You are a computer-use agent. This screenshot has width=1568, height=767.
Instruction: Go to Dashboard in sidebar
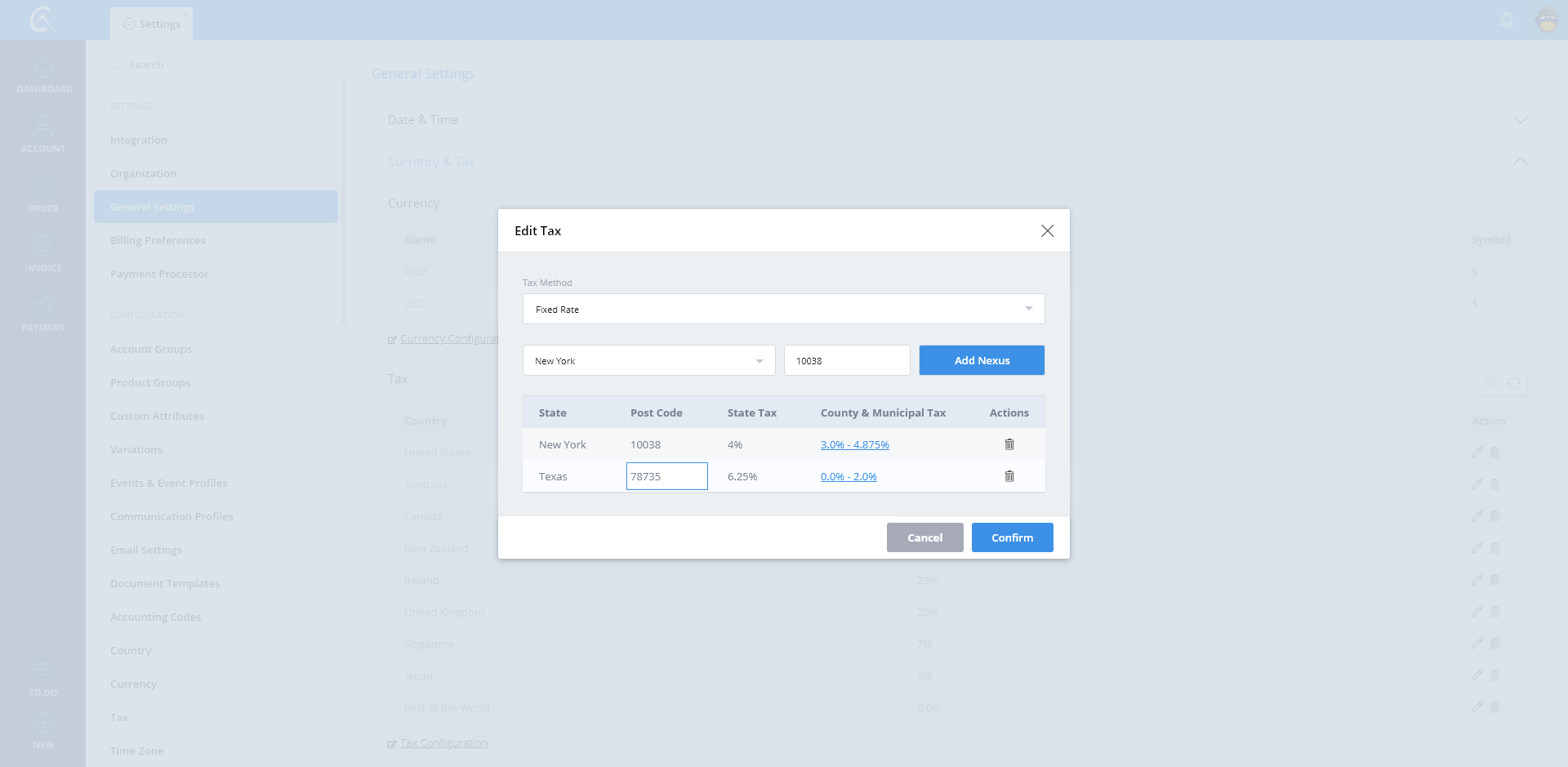point(43,75)
